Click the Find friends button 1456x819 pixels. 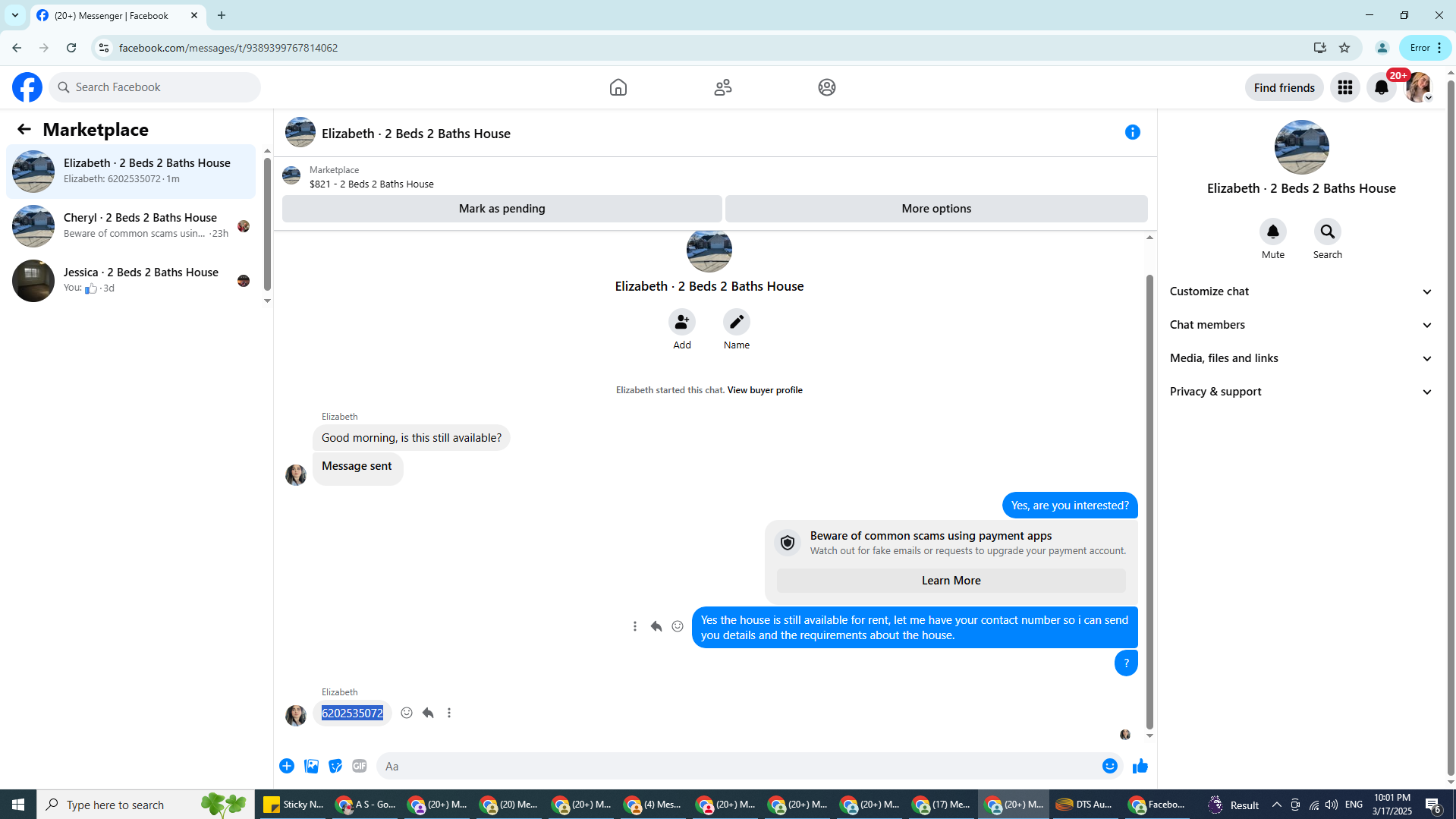1285,87
